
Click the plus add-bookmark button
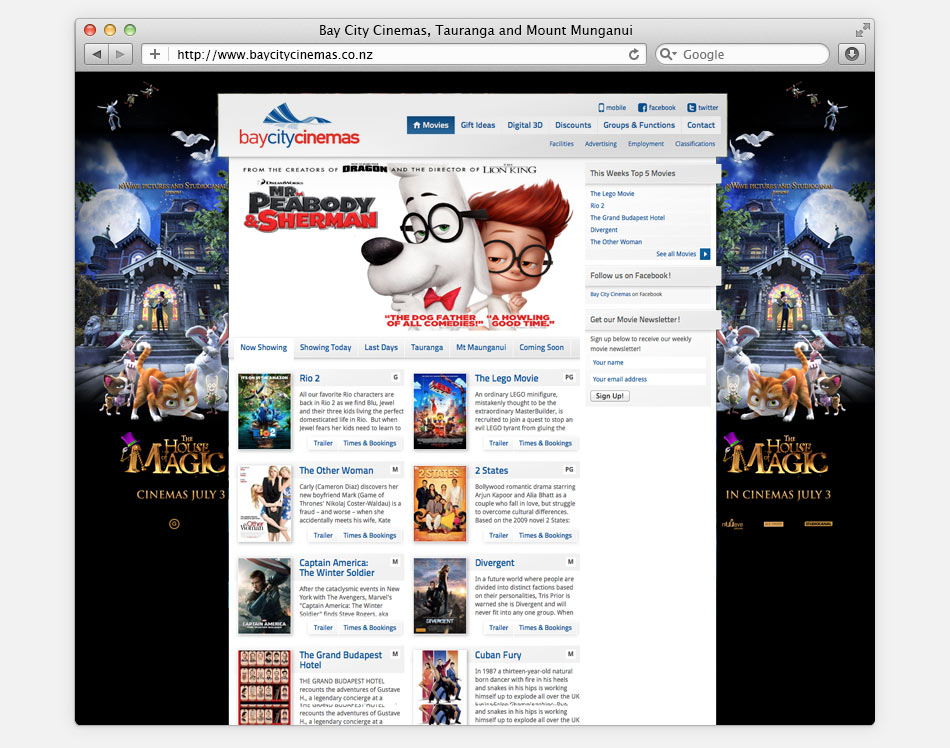[154, 54]
